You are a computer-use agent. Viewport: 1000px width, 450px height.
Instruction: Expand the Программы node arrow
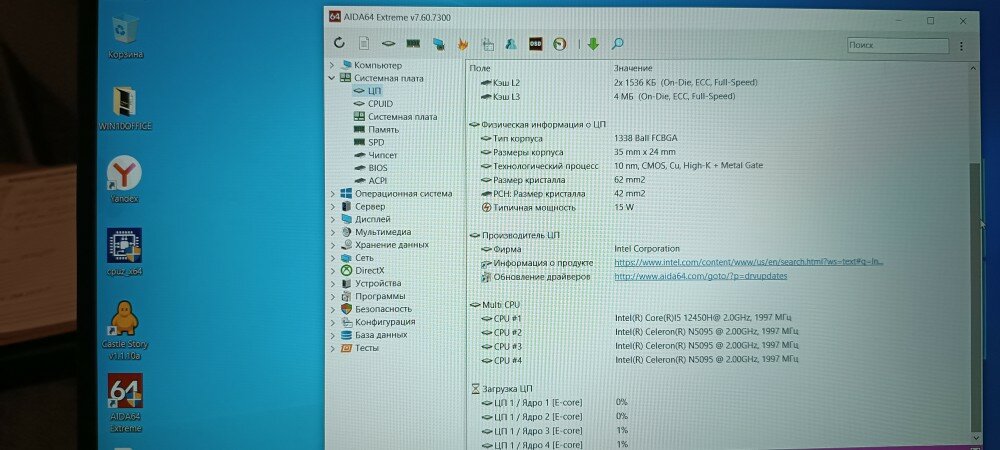click(x=332, y=296)
